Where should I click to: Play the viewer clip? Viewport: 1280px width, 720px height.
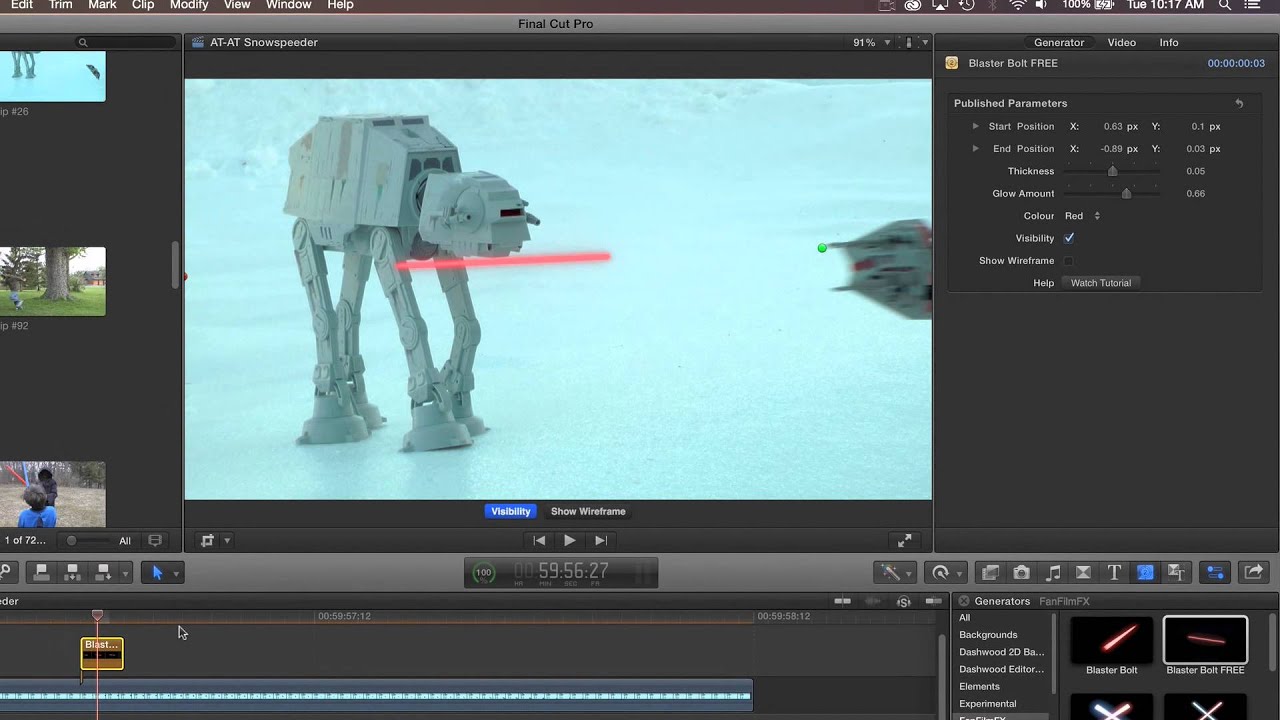pyautogui.click(x=570, y=540)
